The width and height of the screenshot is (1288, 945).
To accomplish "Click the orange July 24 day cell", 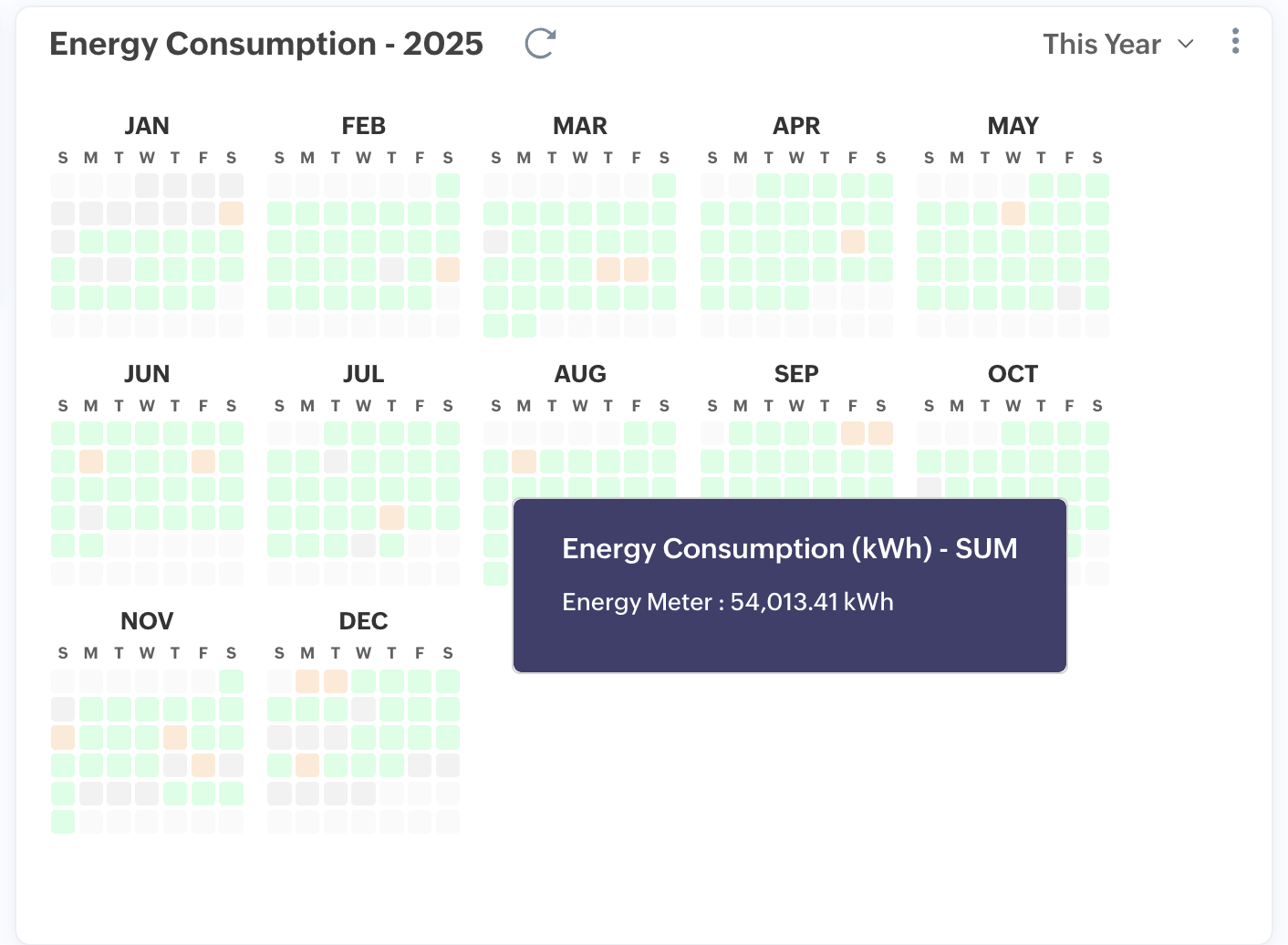I will coord(392,517).
